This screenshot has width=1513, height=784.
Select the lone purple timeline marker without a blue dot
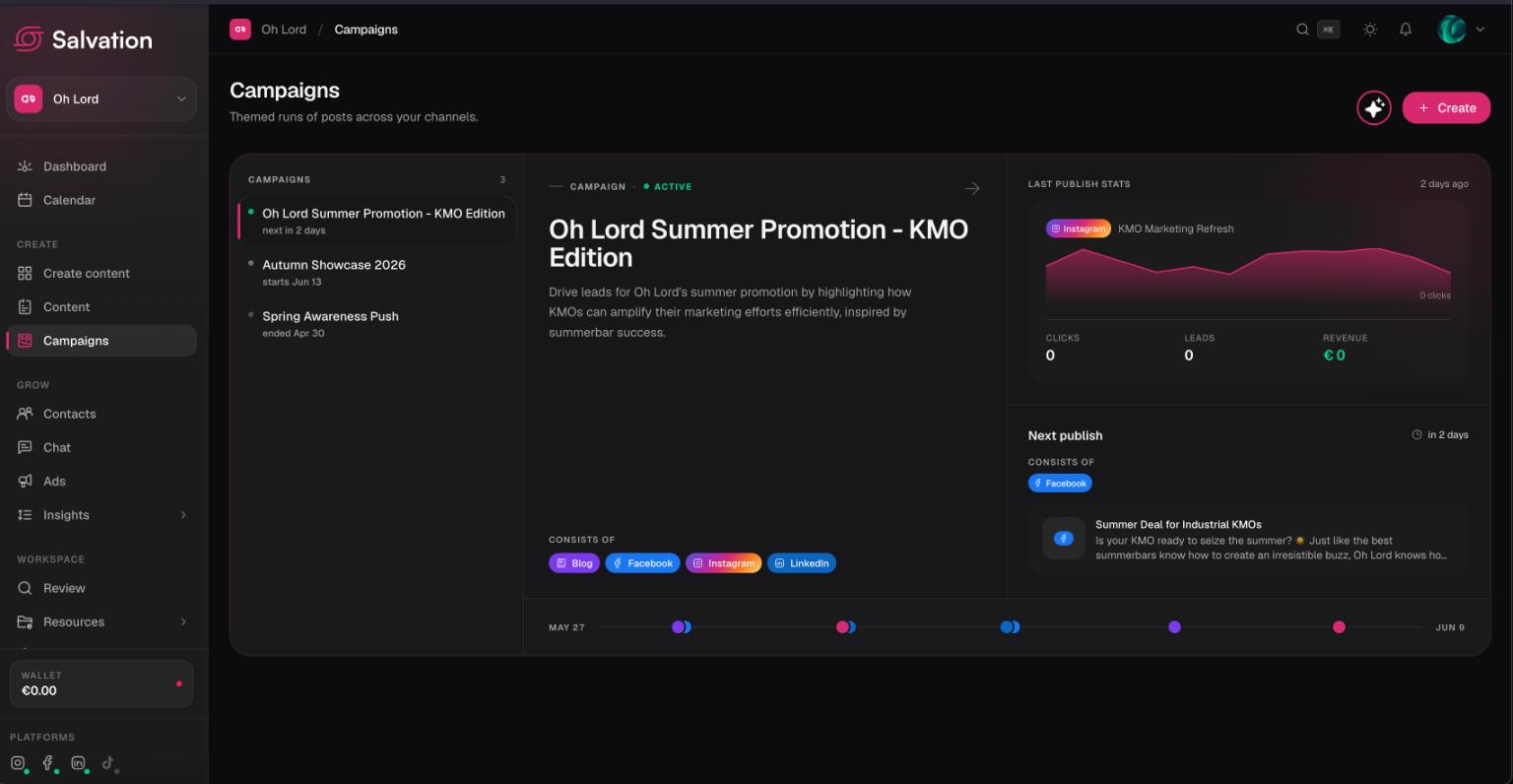(1174, 627)
